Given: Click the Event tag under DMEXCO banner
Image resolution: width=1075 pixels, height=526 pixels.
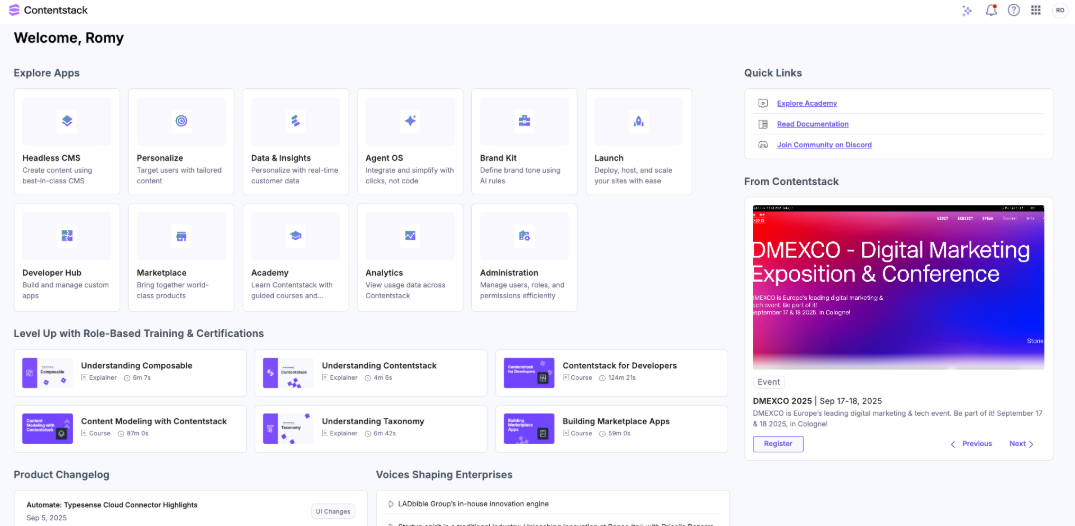Looking at the screenshot, I should click(769, 382).
